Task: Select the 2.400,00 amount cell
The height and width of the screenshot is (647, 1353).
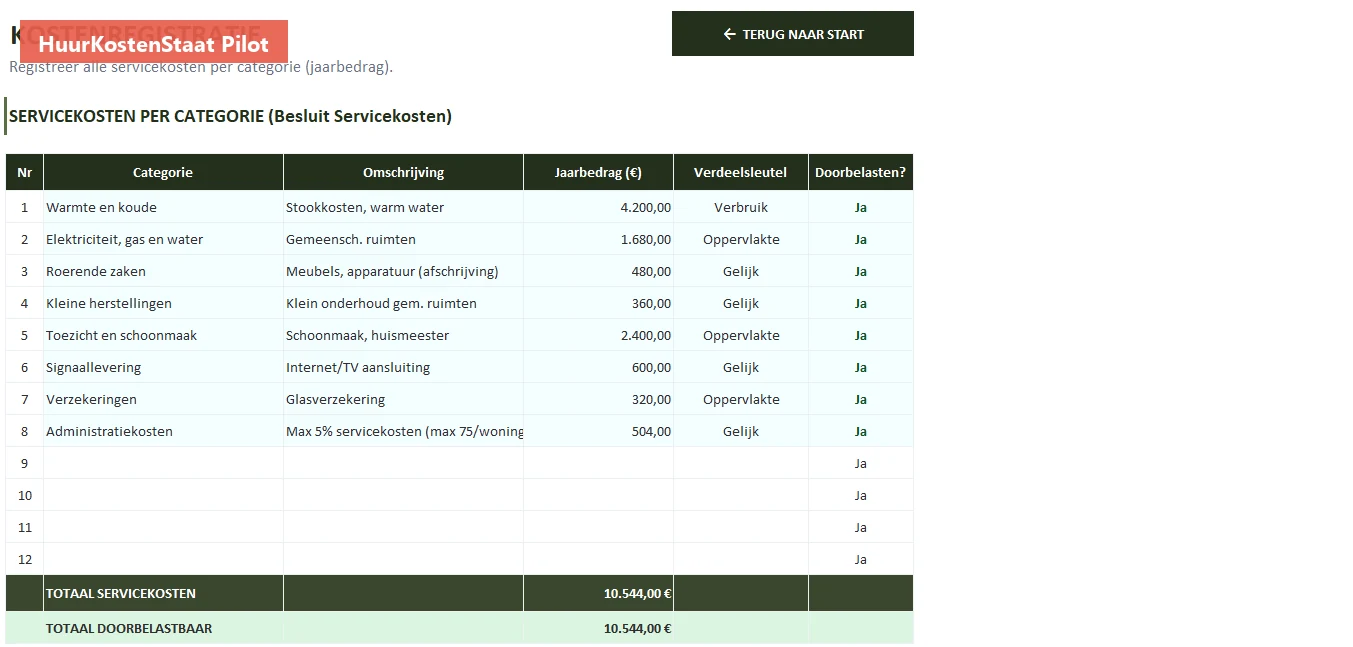Action: coord(598,335)
